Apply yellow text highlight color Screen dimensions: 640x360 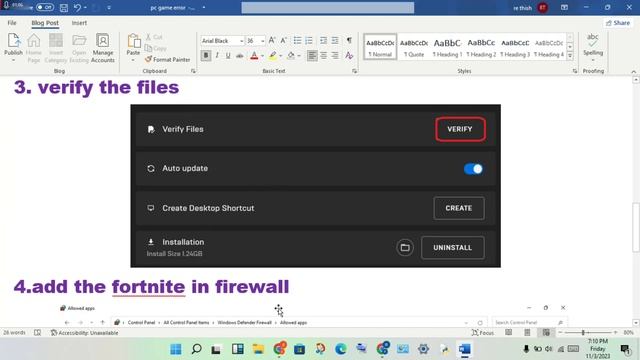(x=273, y=56)
